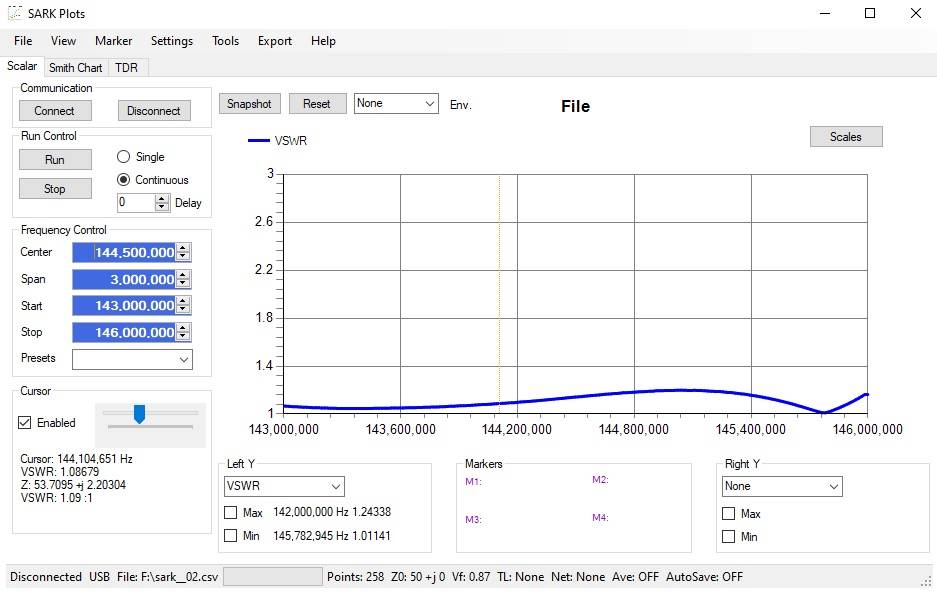Open the Tools menu

(x=225, y=41)
